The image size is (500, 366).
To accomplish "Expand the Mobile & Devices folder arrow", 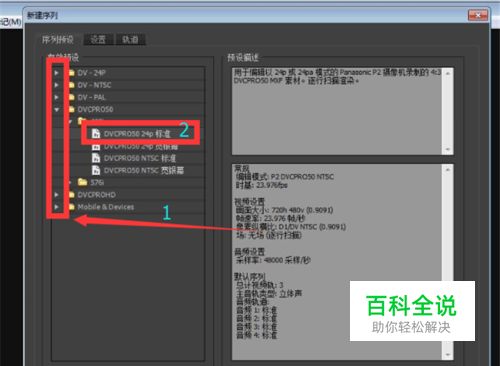I will point(57,207).
